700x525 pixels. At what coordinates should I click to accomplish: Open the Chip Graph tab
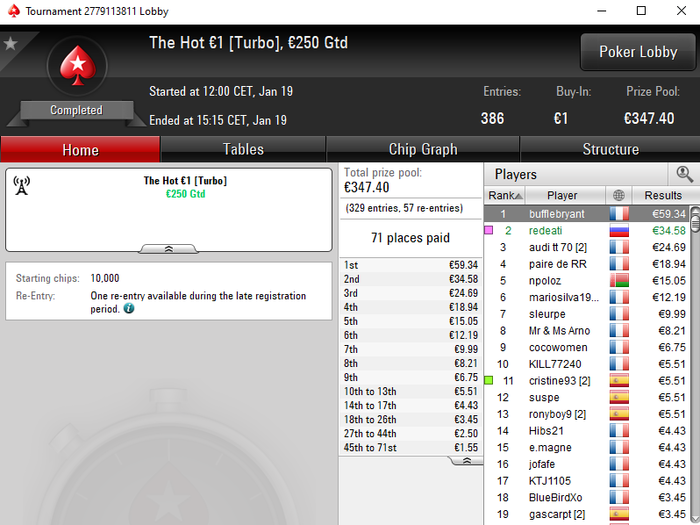(x=423, y=149)
